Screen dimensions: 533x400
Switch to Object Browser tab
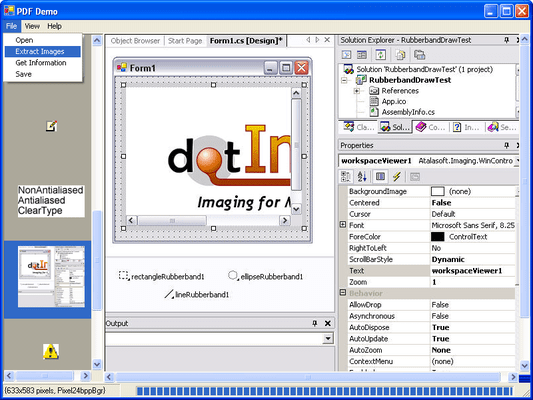135,41
